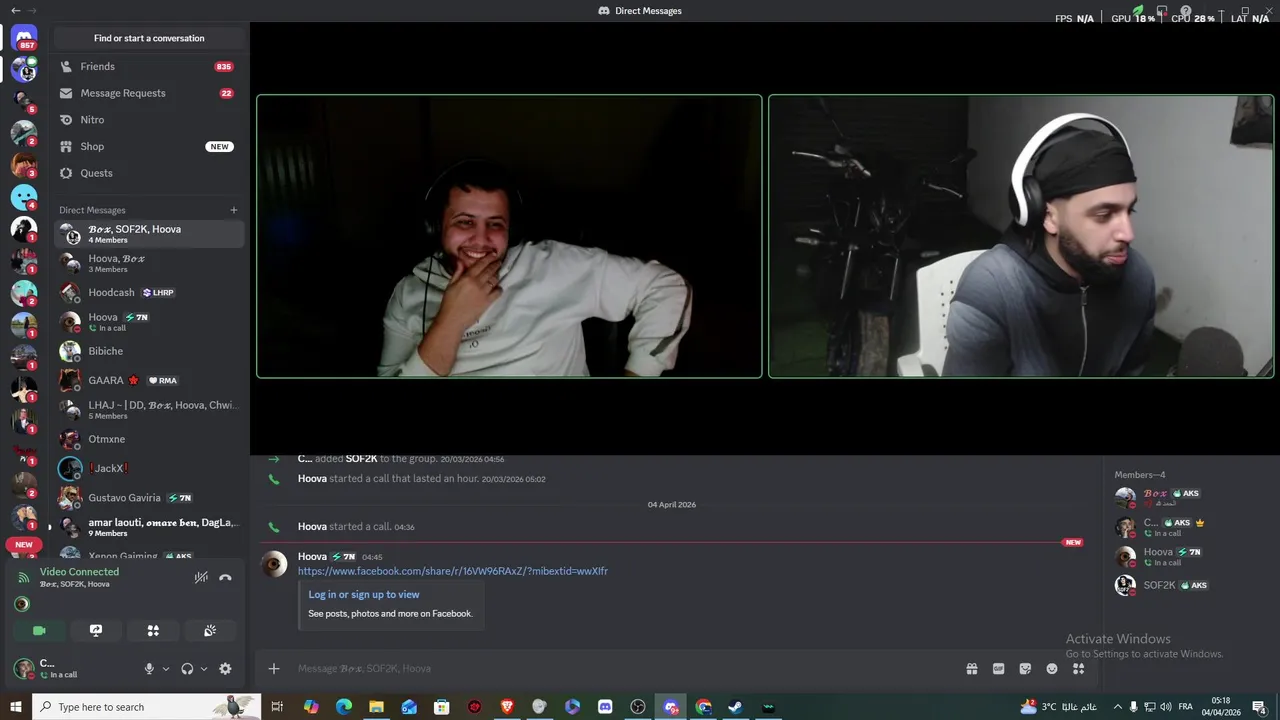Open Bibiche direct message
This screenshot has width=1280, height=720.
[149, 351]
